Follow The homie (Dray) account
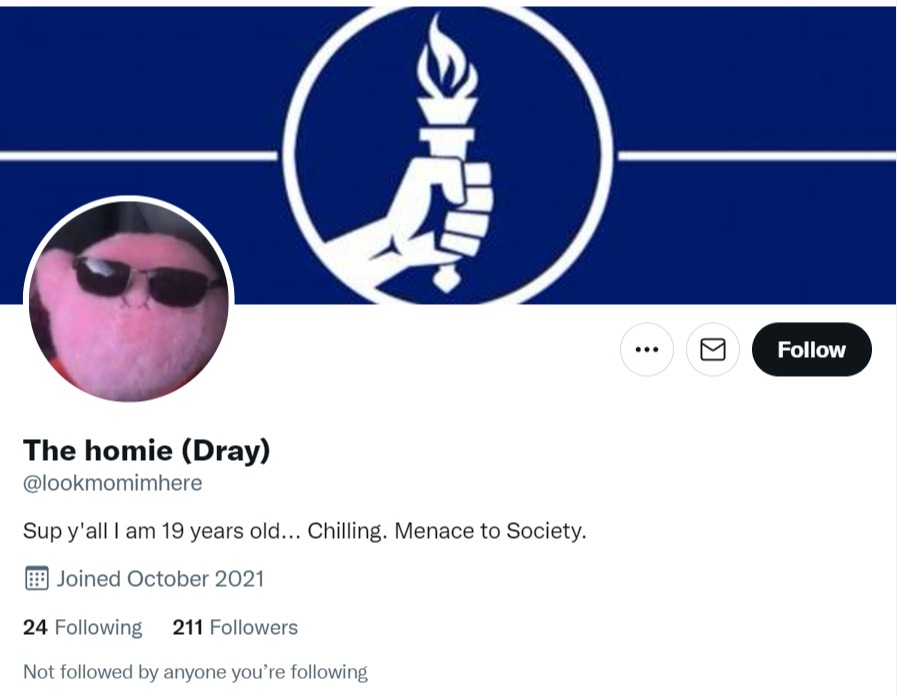Image resolution: width=900 pixels, height=696 pixels. [x=812, y=349]
